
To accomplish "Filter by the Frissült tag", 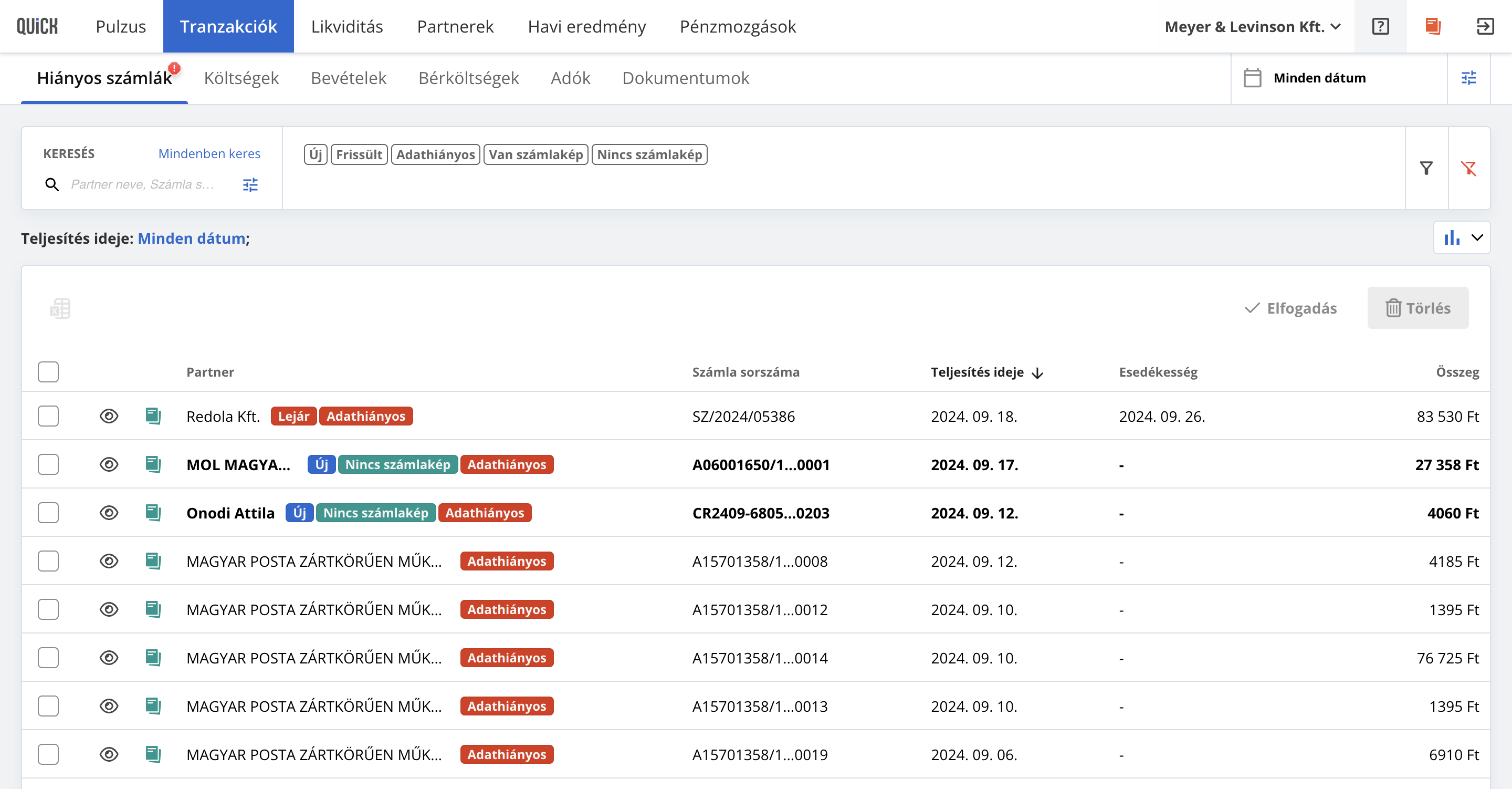I will click(359, 154).
